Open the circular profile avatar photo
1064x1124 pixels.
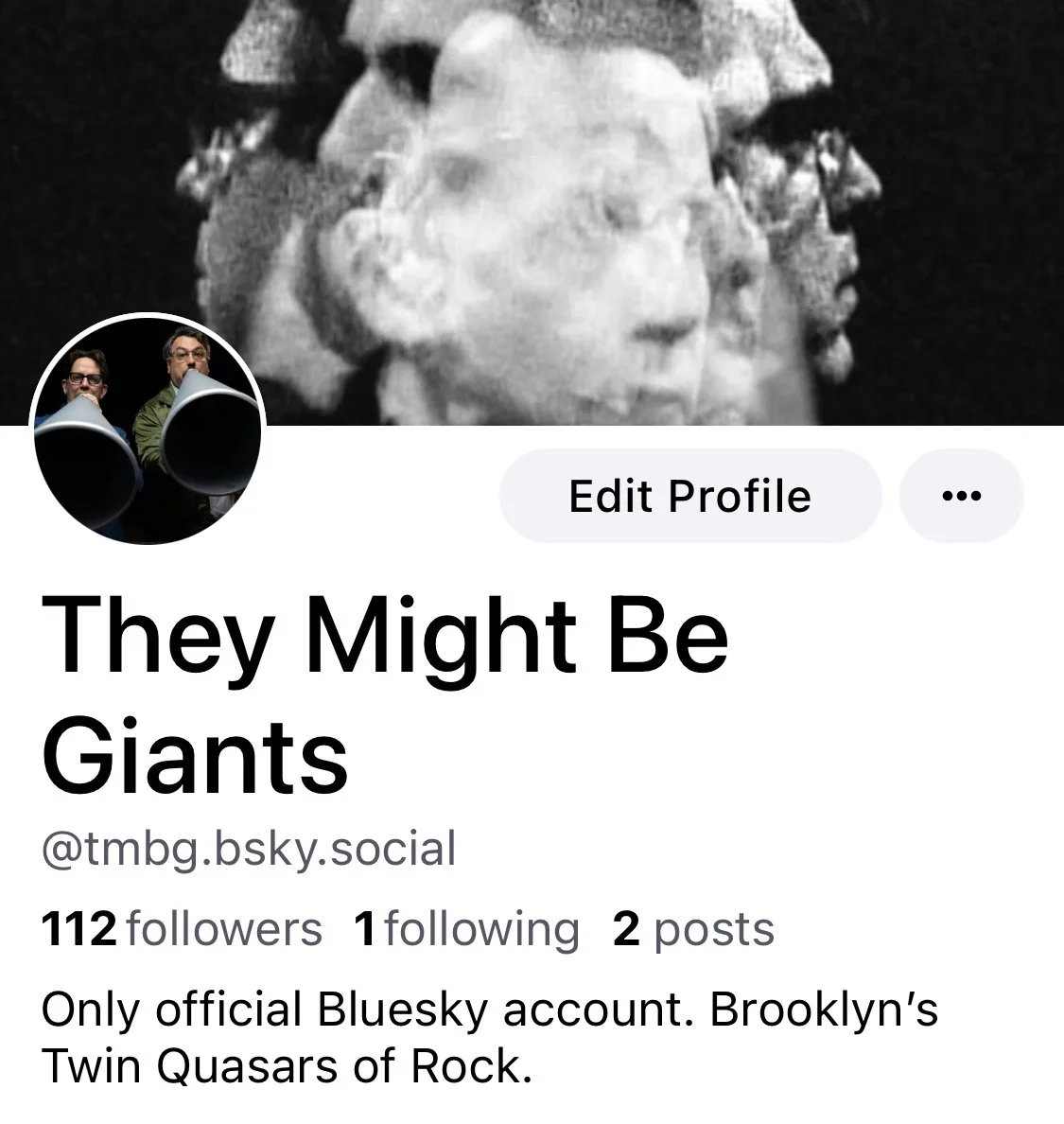[147, 431]
